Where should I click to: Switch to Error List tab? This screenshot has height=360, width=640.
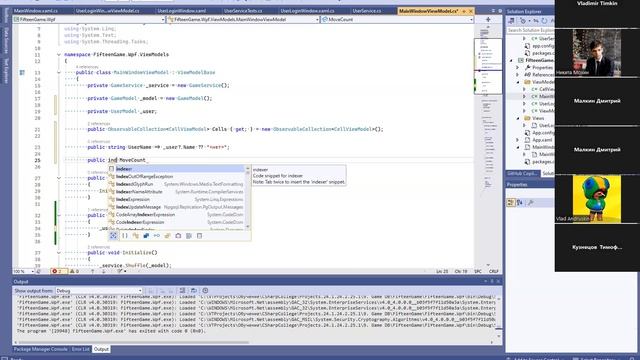coord(80,349)
